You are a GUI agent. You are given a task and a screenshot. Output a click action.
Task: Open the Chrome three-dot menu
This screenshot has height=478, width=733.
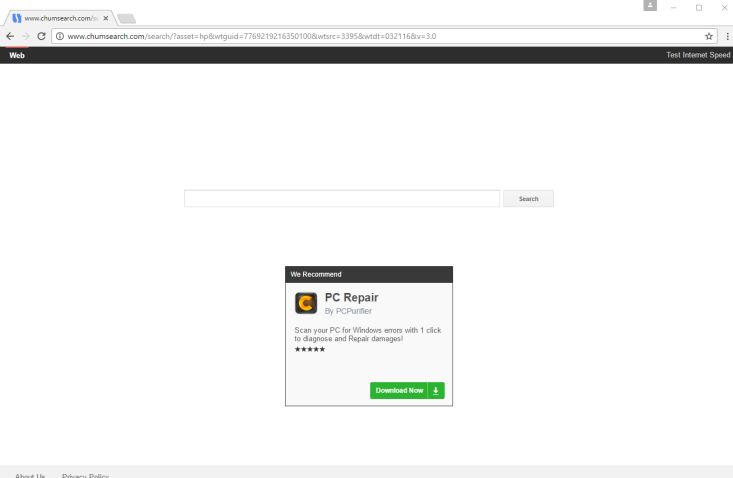click(727, 36)
